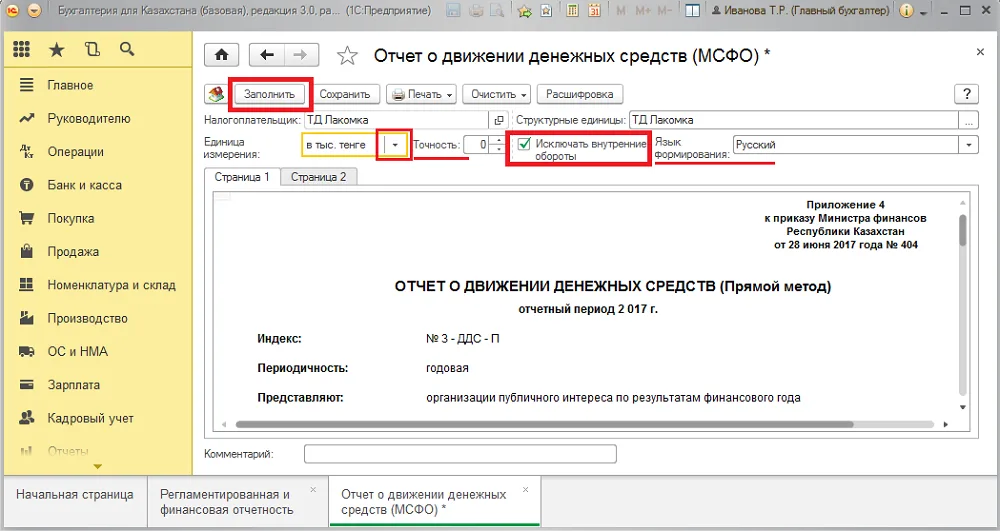Open the yellow information icon
This screenshot has width=1000, height=531.
pos(906,10)
